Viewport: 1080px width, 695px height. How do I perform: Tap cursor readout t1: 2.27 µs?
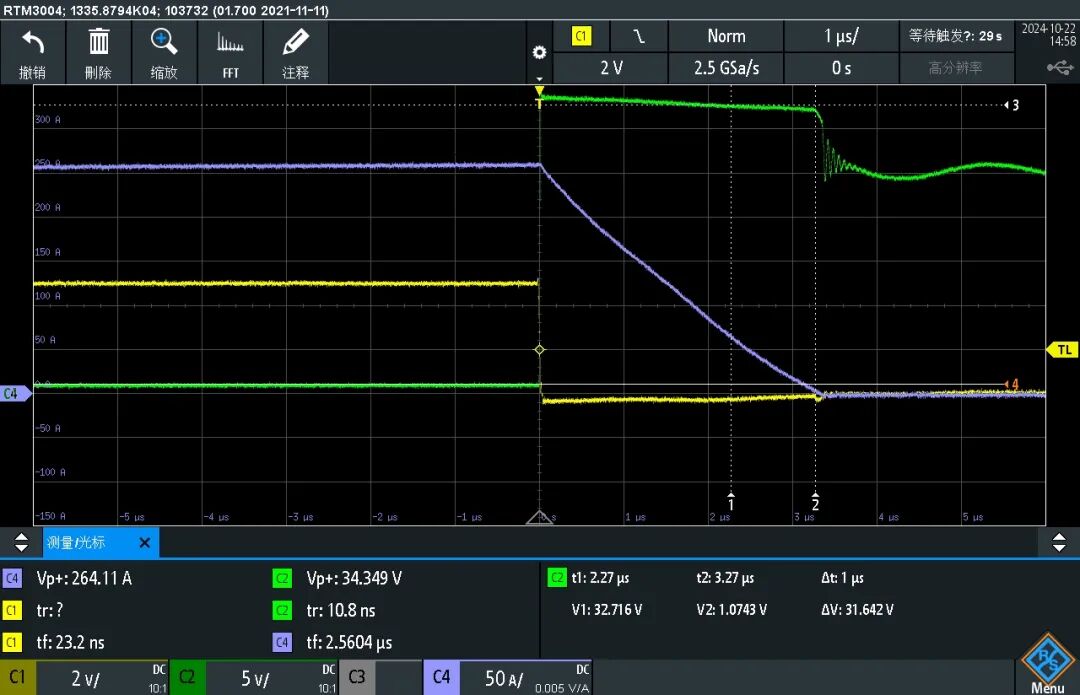click(600, 578)
